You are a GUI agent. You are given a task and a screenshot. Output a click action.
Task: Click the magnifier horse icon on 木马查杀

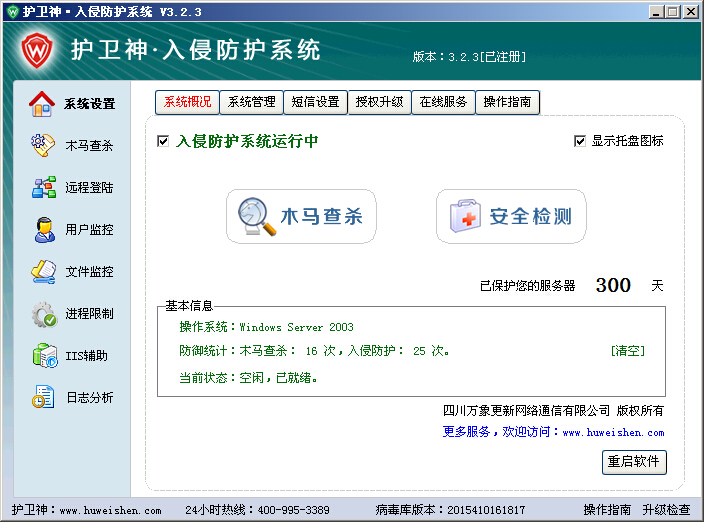pos(256,216)
